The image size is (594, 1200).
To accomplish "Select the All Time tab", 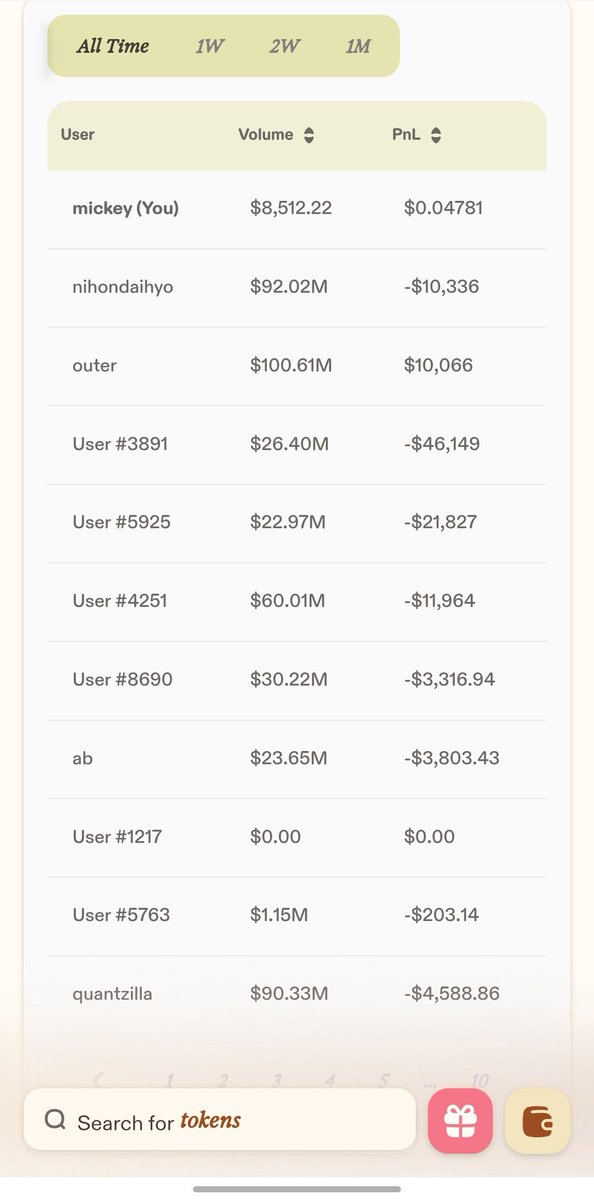I will 113,46.
